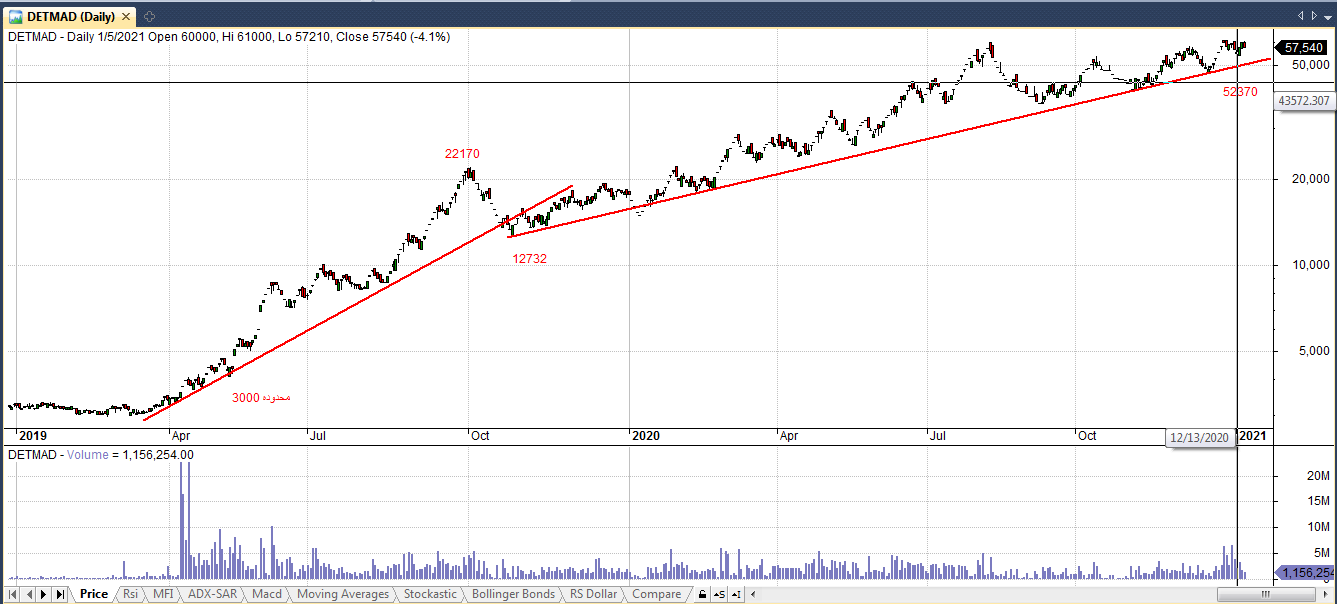Screen dimensions: 1337x604
Task: Jump to the last sheet tab
Action: (x=60, y=595)
